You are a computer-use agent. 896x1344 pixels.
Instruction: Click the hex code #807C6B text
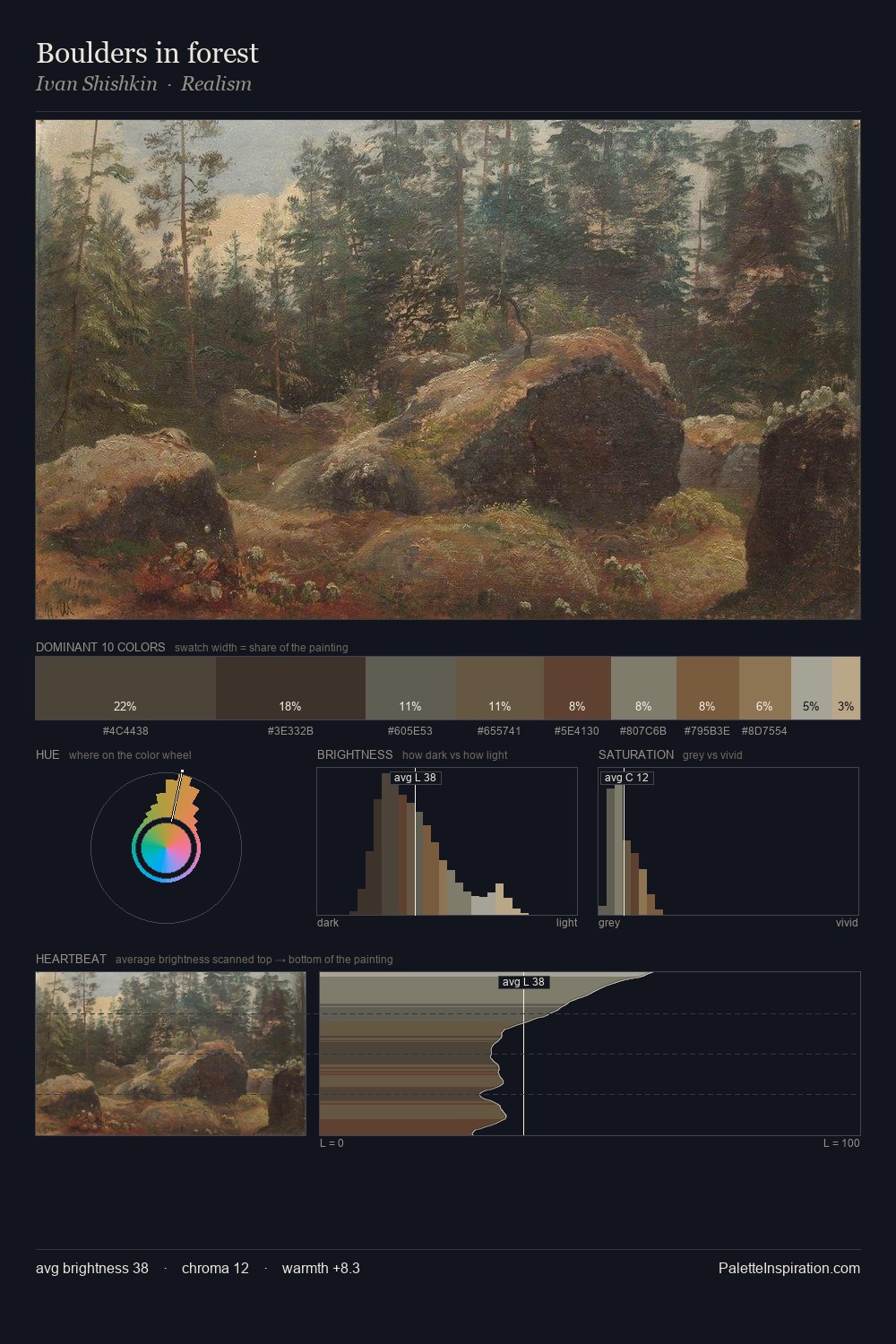(643, 731)
